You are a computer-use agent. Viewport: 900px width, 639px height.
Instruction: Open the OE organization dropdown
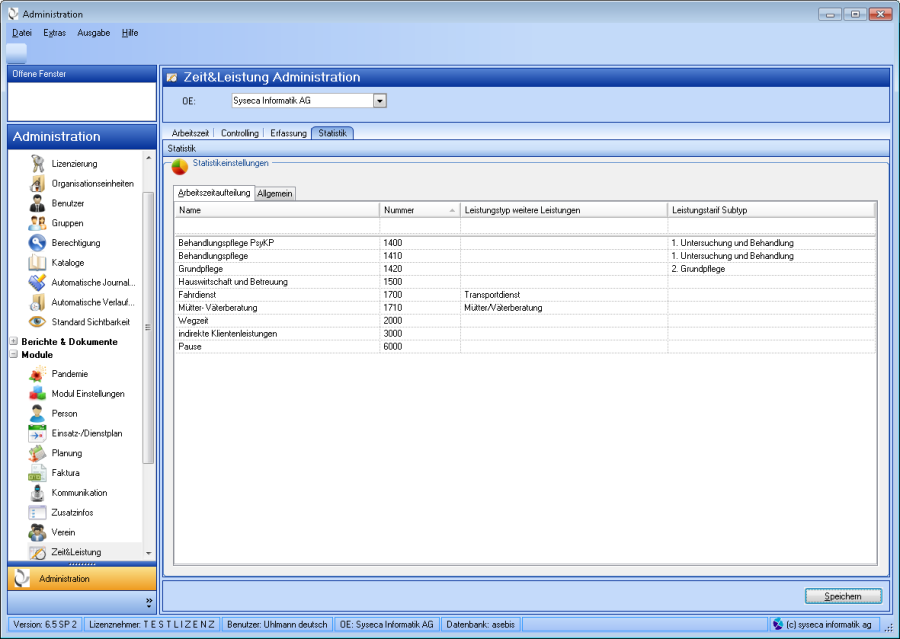[379, 101]
